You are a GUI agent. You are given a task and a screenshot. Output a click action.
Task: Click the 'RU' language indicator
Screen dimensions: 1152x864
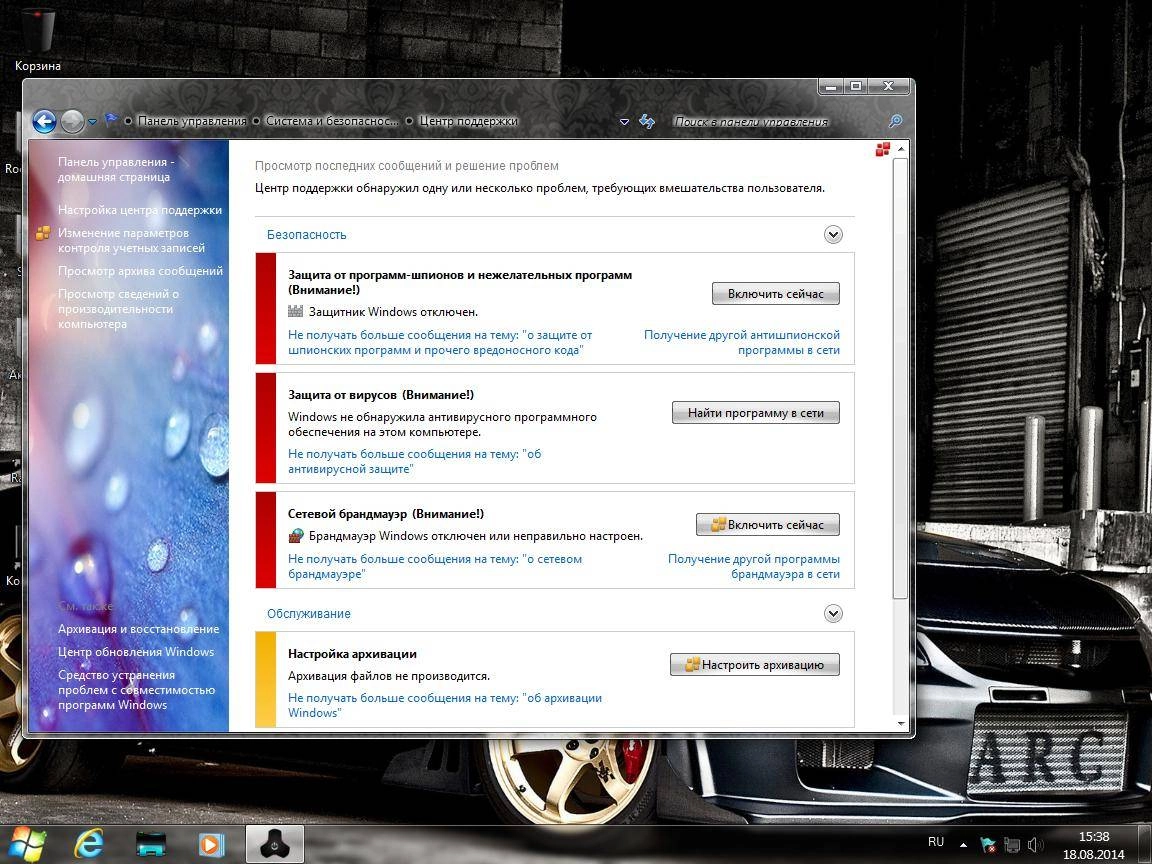(935, 842)
